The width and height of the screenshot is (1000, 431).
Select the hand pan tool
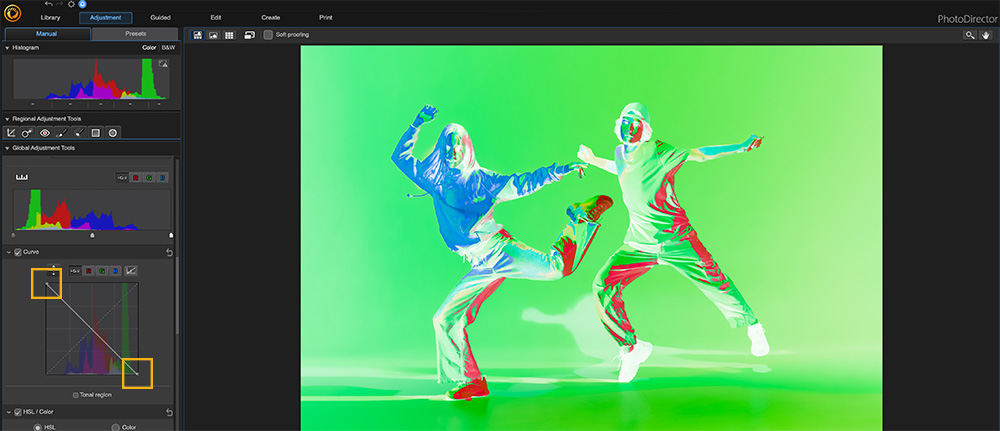click(x=985, y=35)
